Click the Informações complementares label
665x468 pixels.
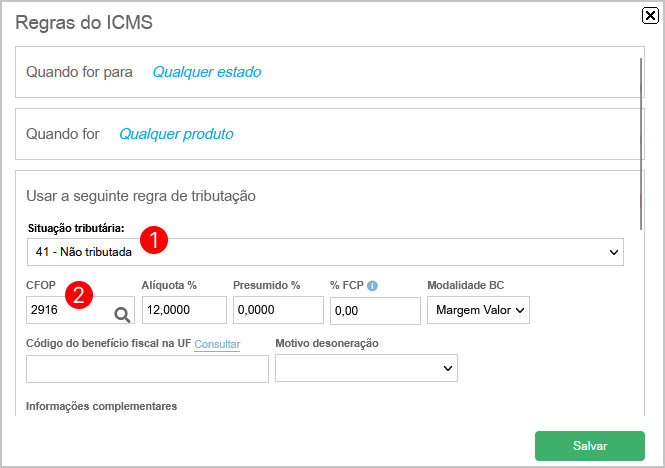tap(101, 406)
